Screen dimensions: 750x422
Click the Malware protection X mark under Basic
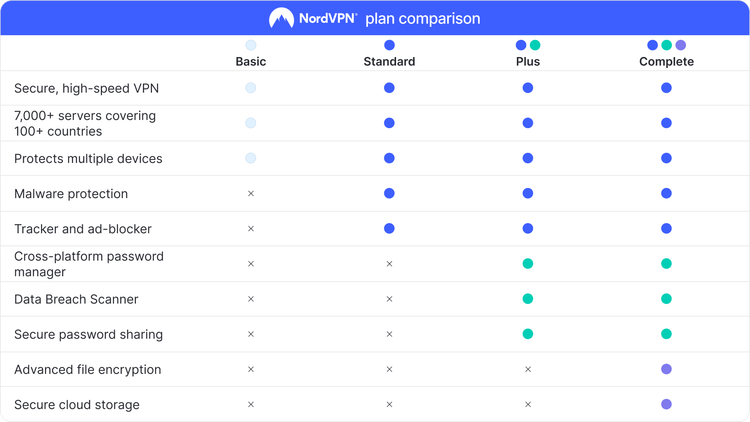pyautogui.click(x=251, y=194)
